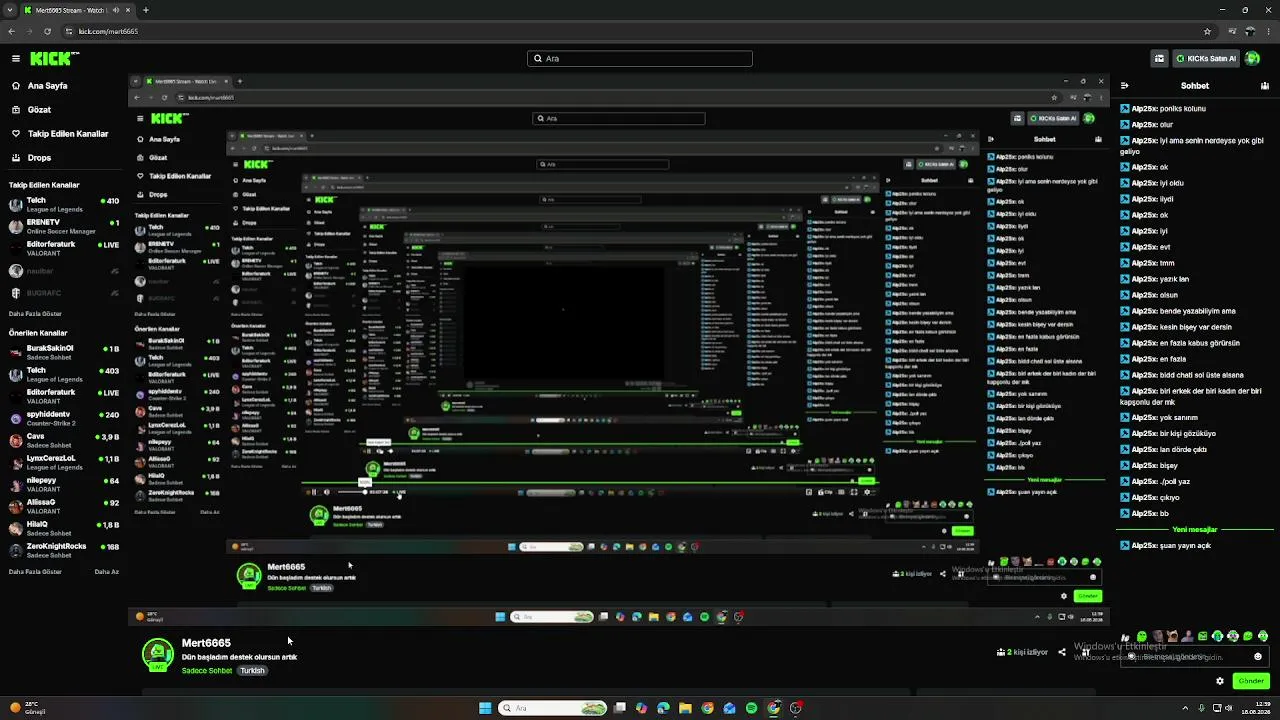1280x720 pixels.
Task: Open Task View on the taskbar
Action: click(x=620, y=708)
